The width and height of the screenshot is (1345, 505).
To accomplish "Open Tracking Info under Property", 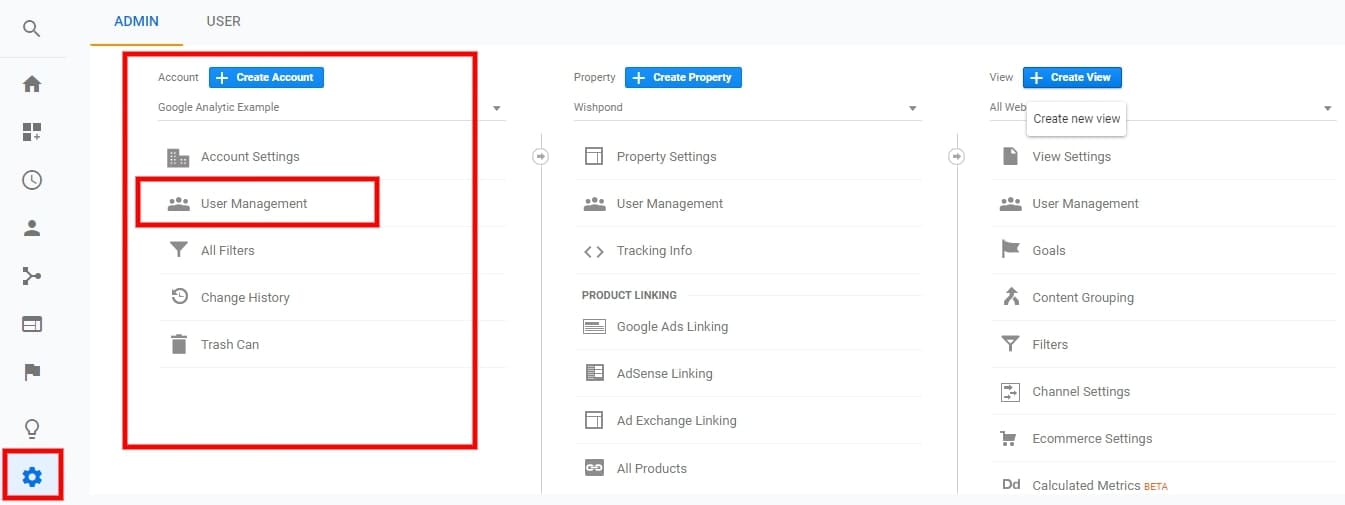I will tap(654, 251).
